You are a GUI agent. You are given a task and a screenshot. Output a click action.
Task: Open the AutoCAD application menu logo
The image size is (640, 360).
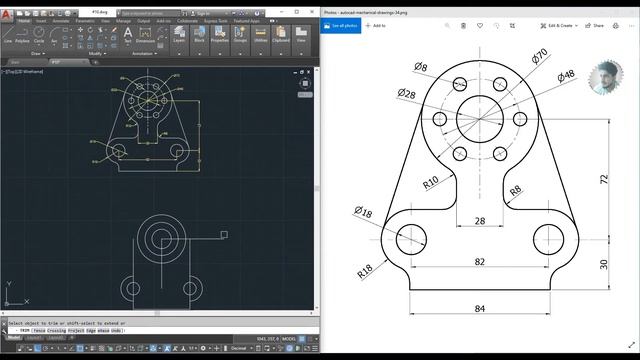6,15
